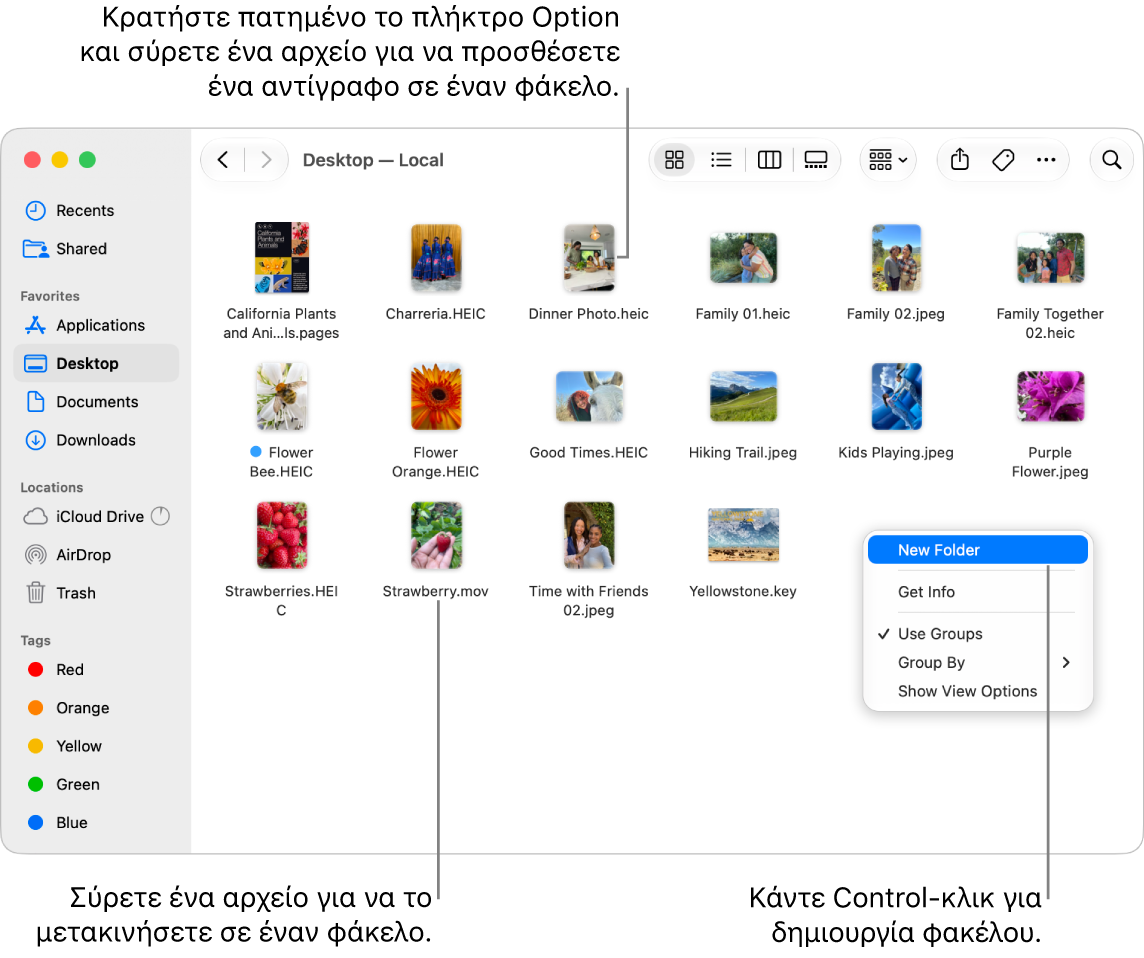This screenshot has width=1144, height=958.
Task: Expand the Group By submenu
Action: click(x=978, y=663)
